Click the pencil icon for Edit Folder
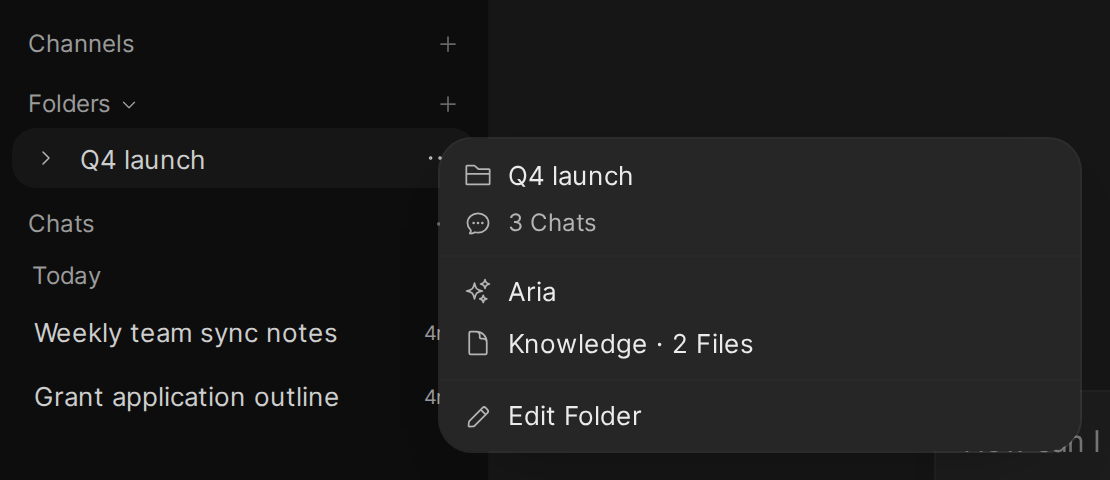1110x480 pixels. (x=478, y=416)
